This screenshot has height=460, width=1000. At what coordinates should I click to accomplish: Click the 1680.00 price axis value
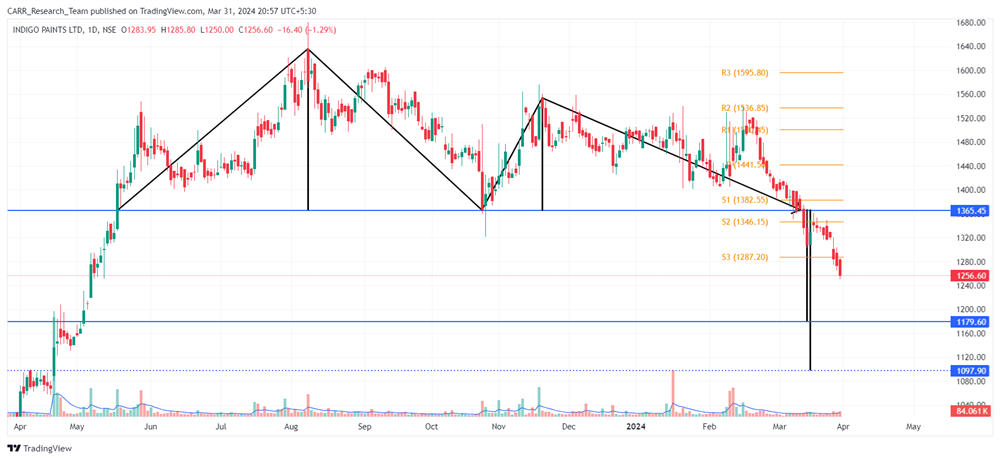pos(970,23)
